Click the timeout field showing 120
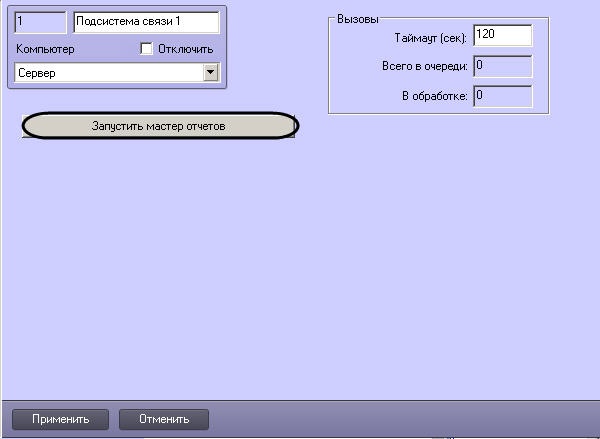 click(502, 36)
